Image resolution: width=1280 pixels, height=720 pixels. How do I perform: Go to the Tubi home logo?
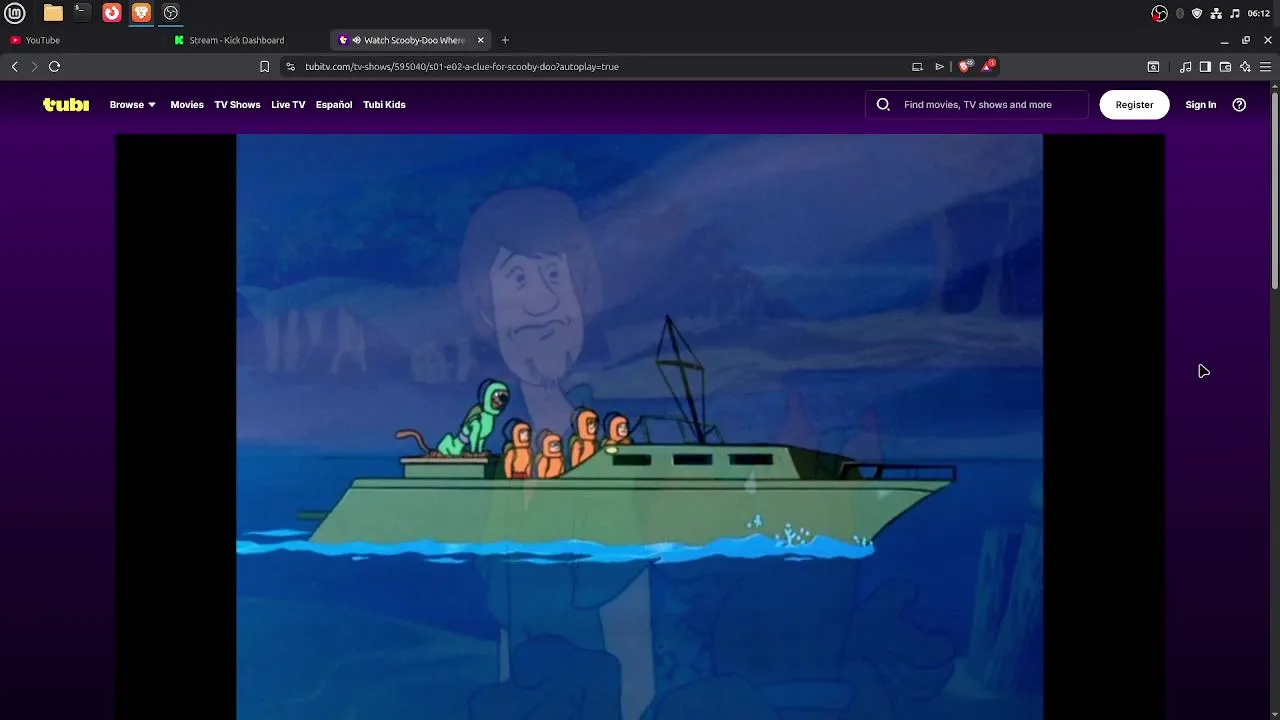[66, 104]
